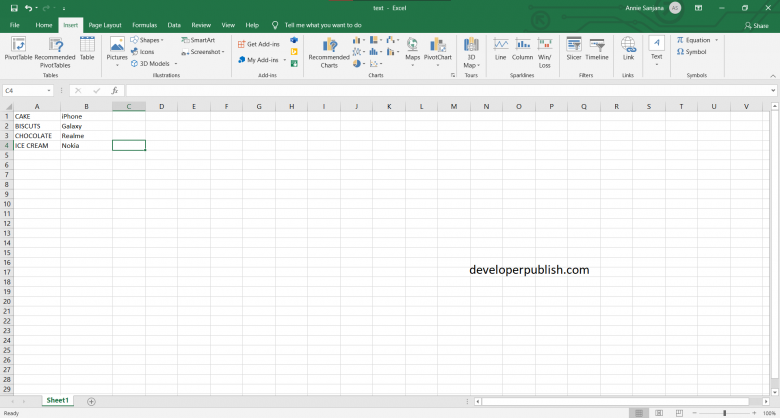Image resolution: width=780 pixels, height=418 pixels.
Task: Insert a Column sparkline
Action: click(x=522, y=49)
